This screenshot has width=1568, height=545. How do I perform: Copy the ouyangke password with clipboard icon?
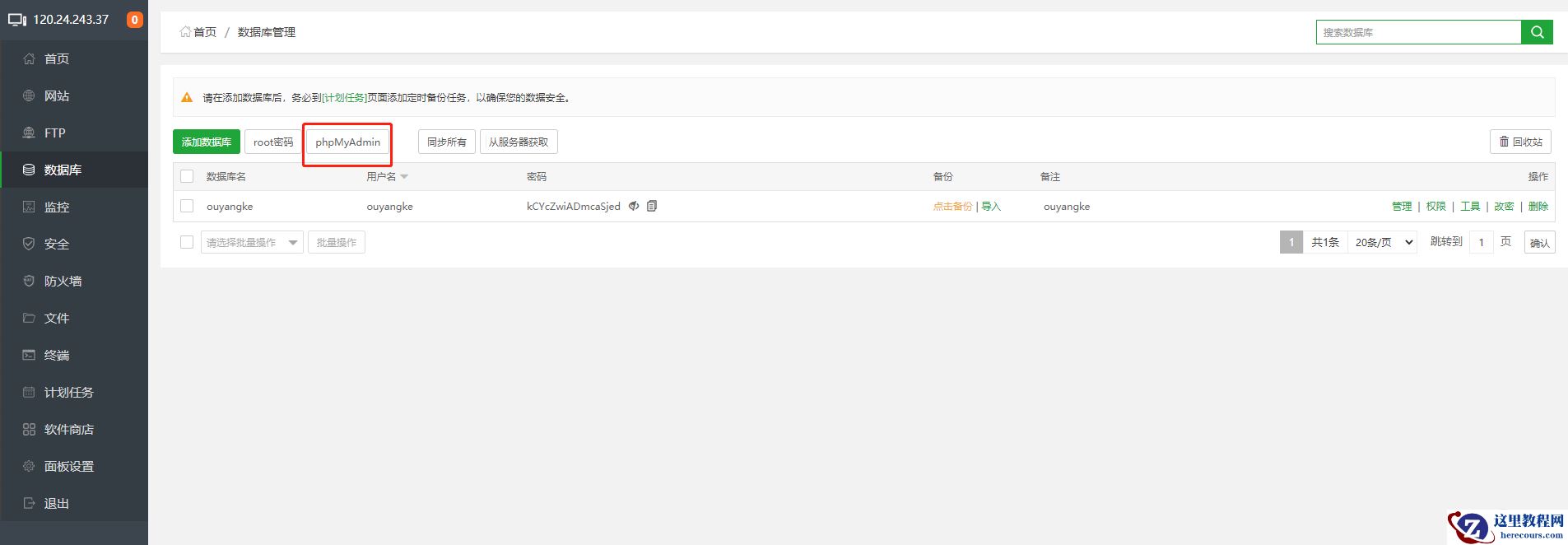pos(652,206)
